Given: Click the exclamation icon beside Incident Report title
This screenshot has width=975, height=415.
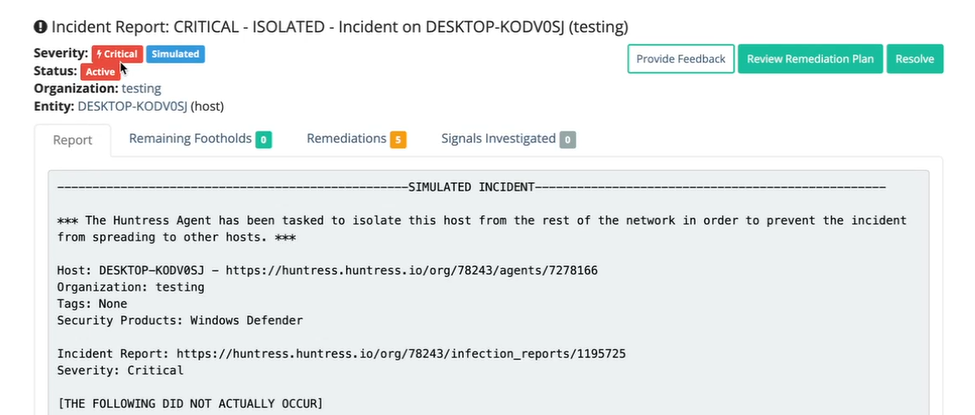Looking at the screenshot, I should [x=40, y=25].
